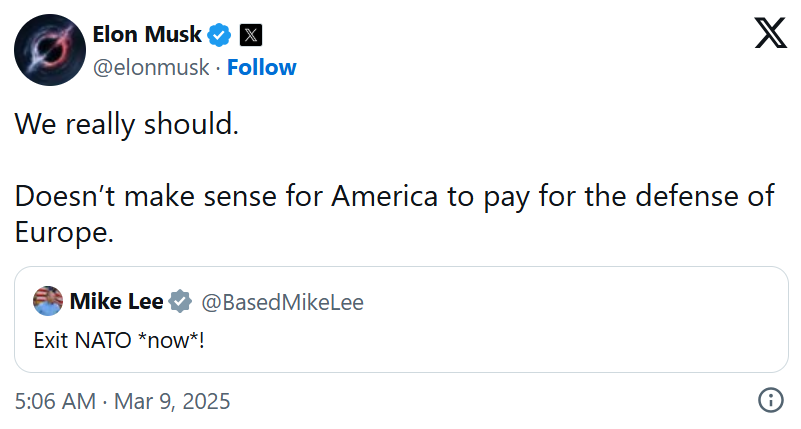The width and height of the screenshot is (801, 429).
Task: Click gray verified badge beside Mike Lee
Action: click(x=180, y=300)
